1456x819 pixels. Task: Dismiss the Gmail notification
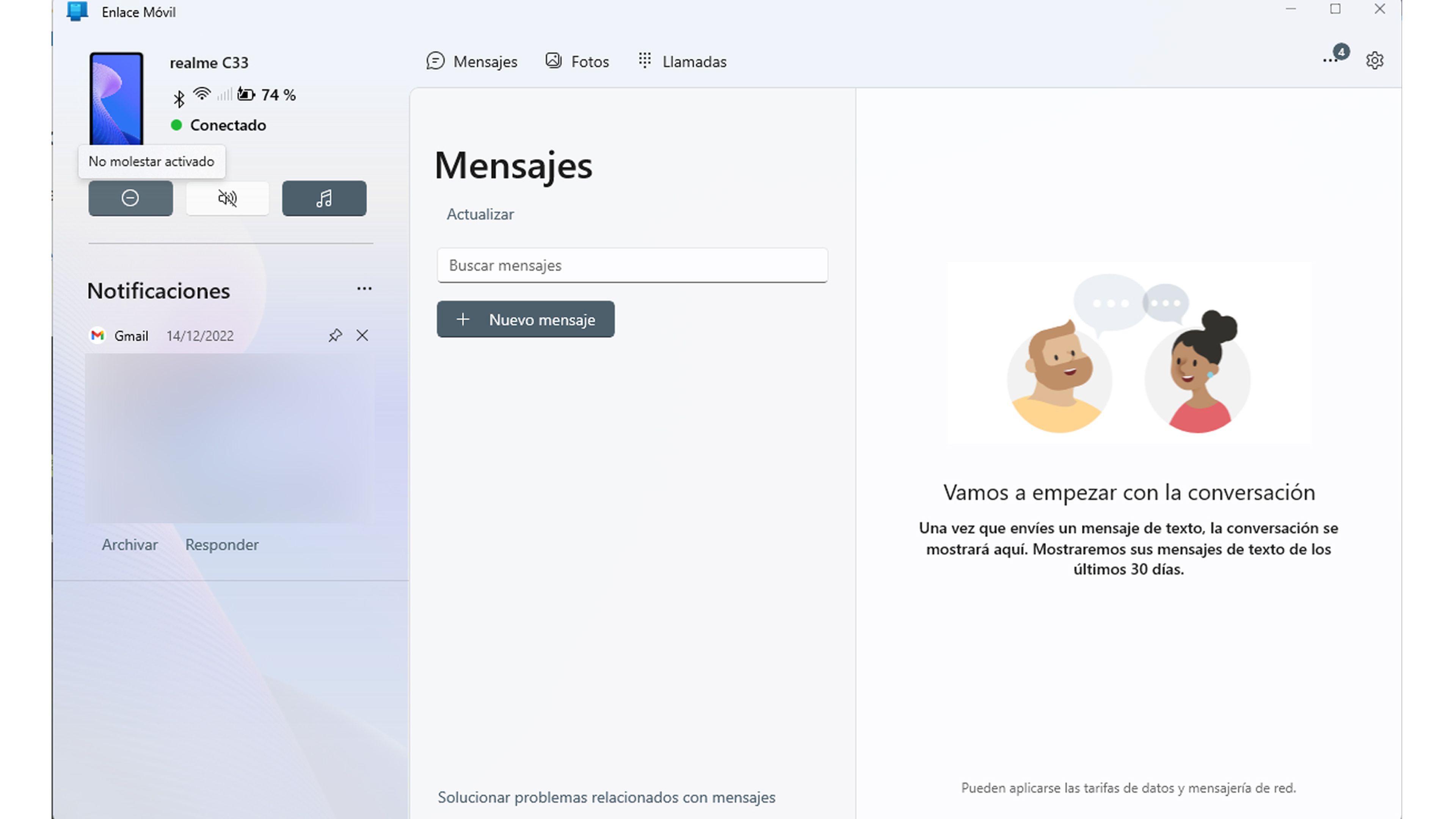coord(362,336)
